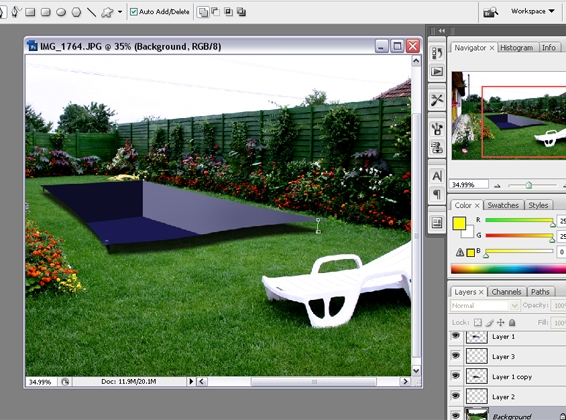Choose the Rounded Rectangle shape tool
The image size is (566, 420).
pos(45,12)
